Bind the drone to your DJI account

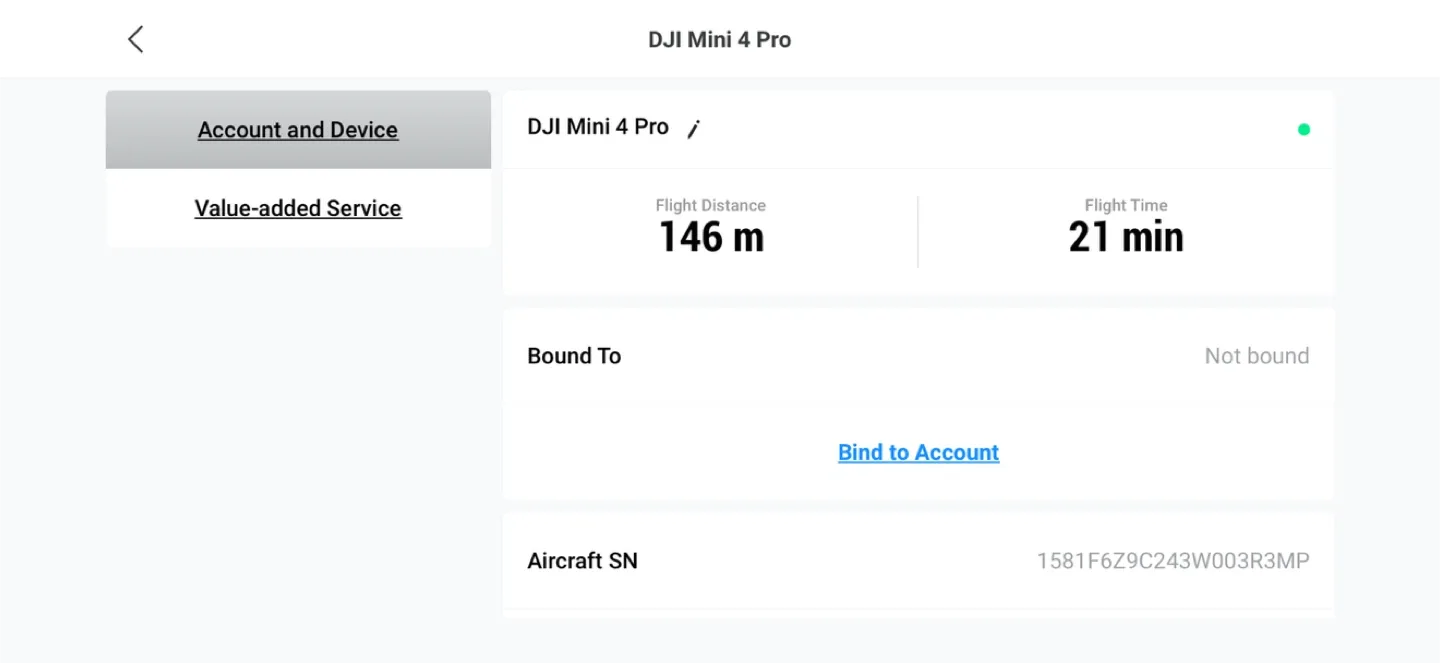coord(918,452)
